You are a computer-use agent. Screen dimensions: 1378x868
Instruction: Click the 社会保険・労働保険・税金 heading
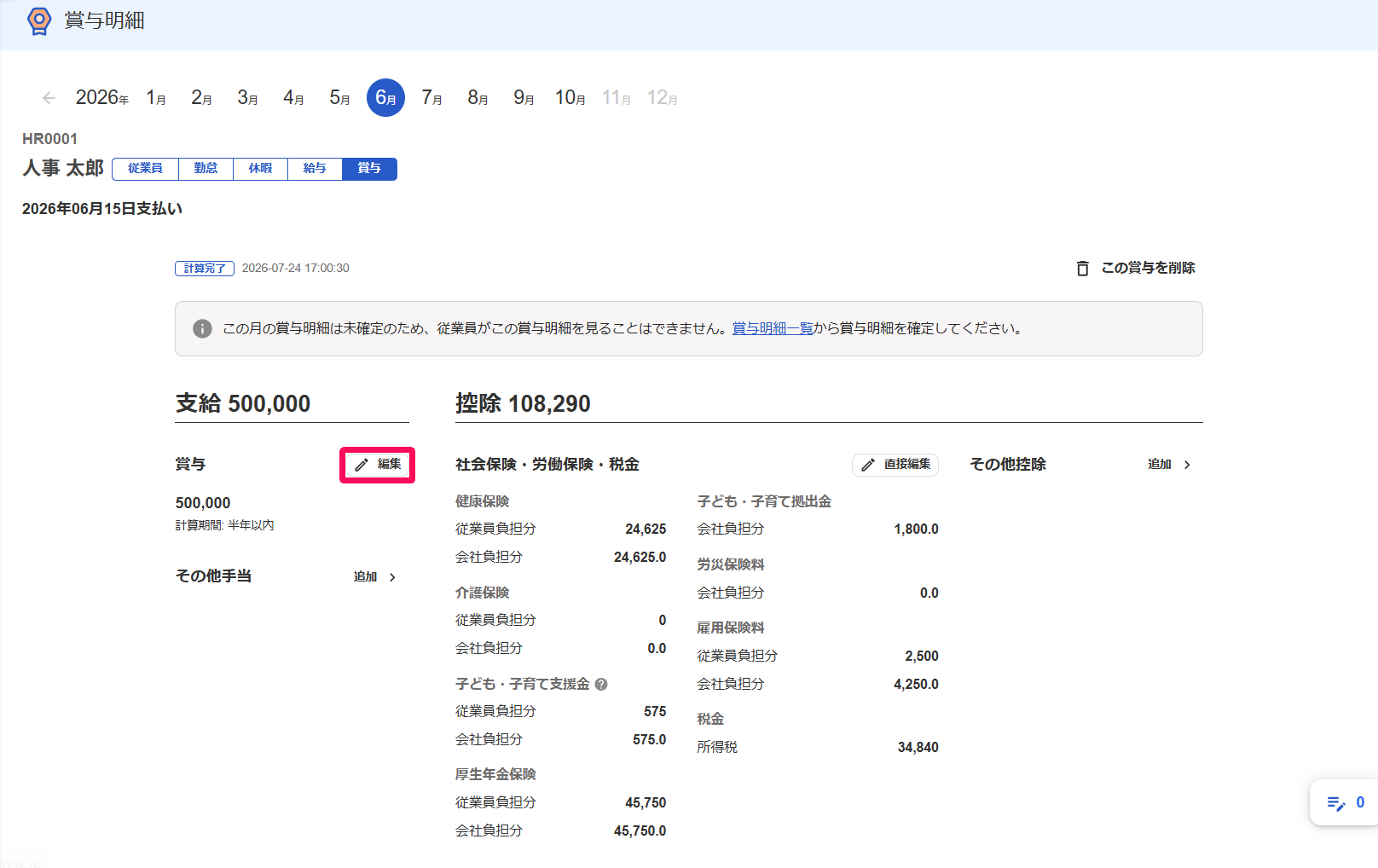point(547,465)
